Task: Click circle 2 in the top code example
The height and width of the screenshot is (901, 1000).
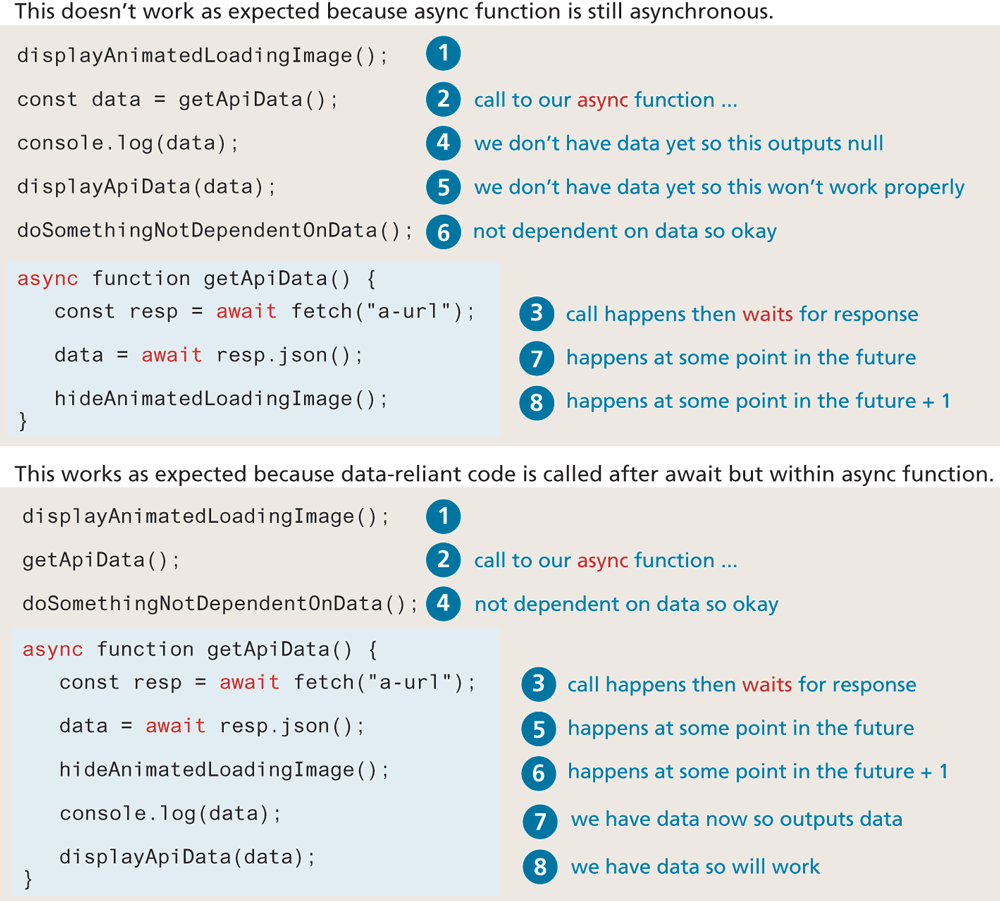Action: point(443,99)
